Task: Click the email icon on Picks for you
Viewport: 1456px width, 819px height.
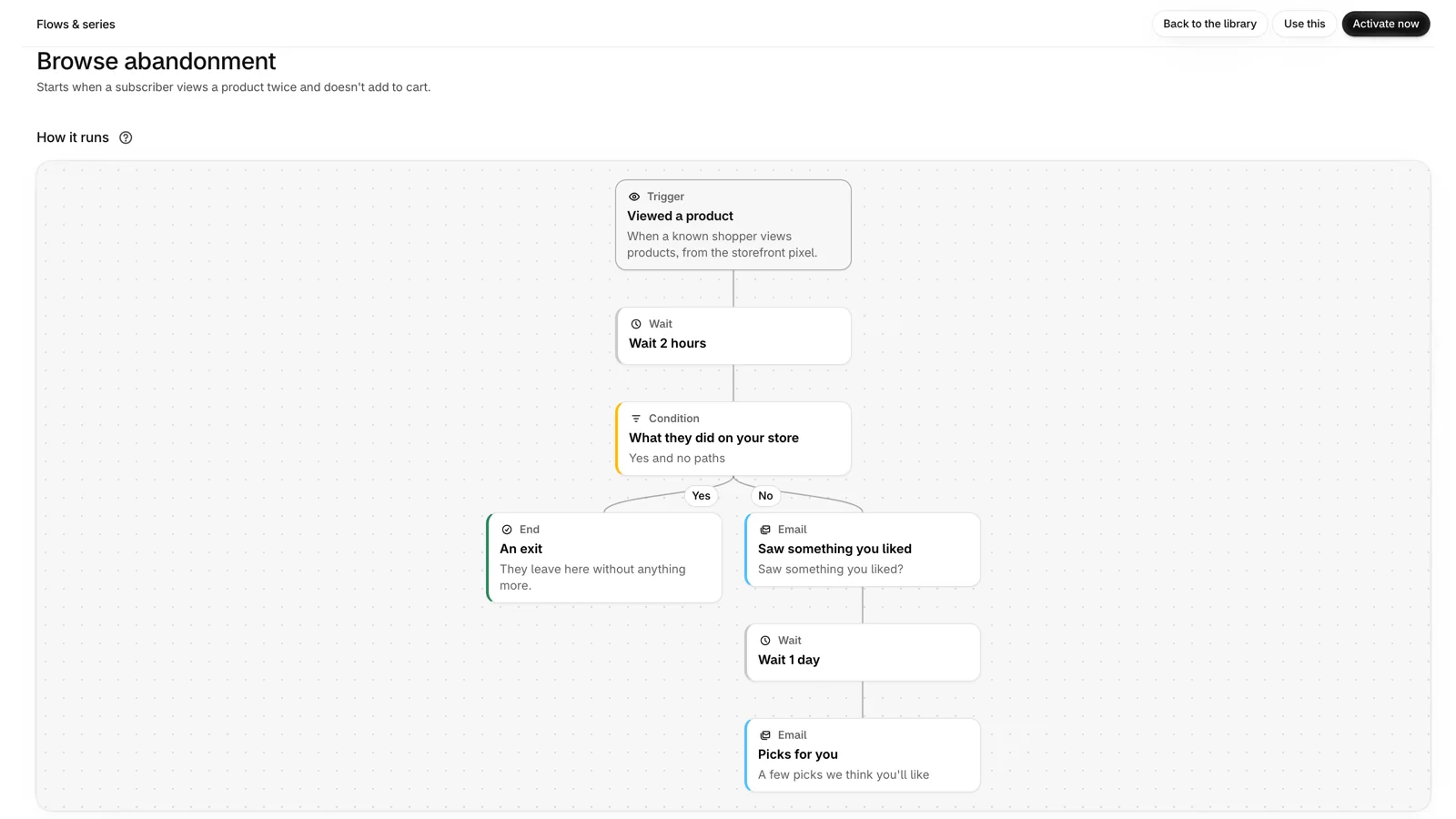Action: point(765,735)
